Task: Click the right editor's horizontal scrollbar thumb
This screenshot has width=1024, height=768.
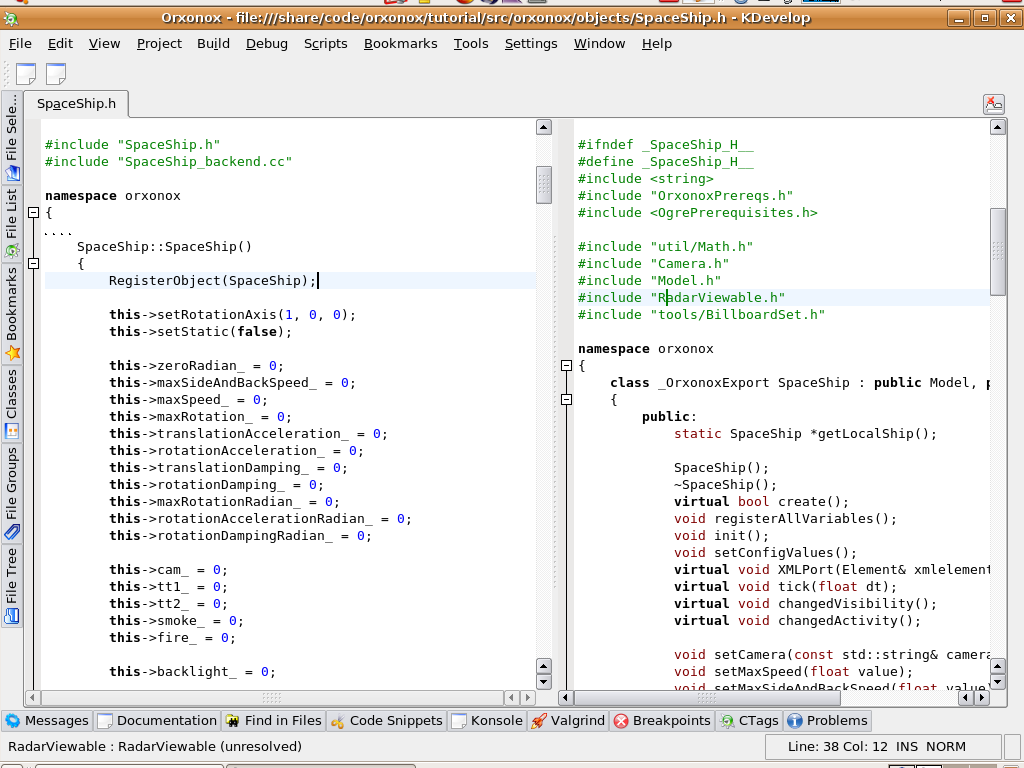Action: [707, 697]
